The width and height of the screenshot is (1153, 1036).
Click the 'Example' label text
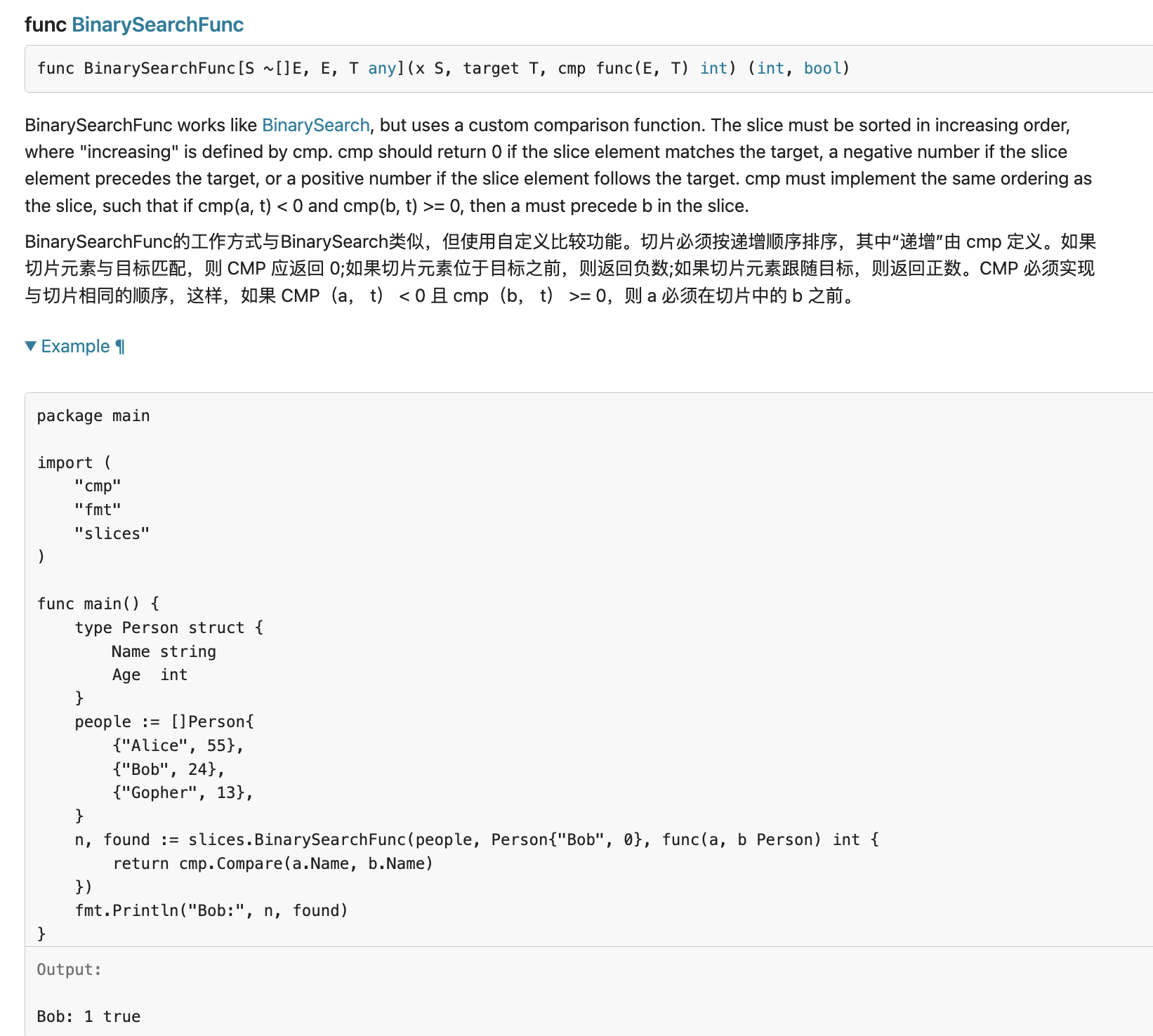click(75, 347)
